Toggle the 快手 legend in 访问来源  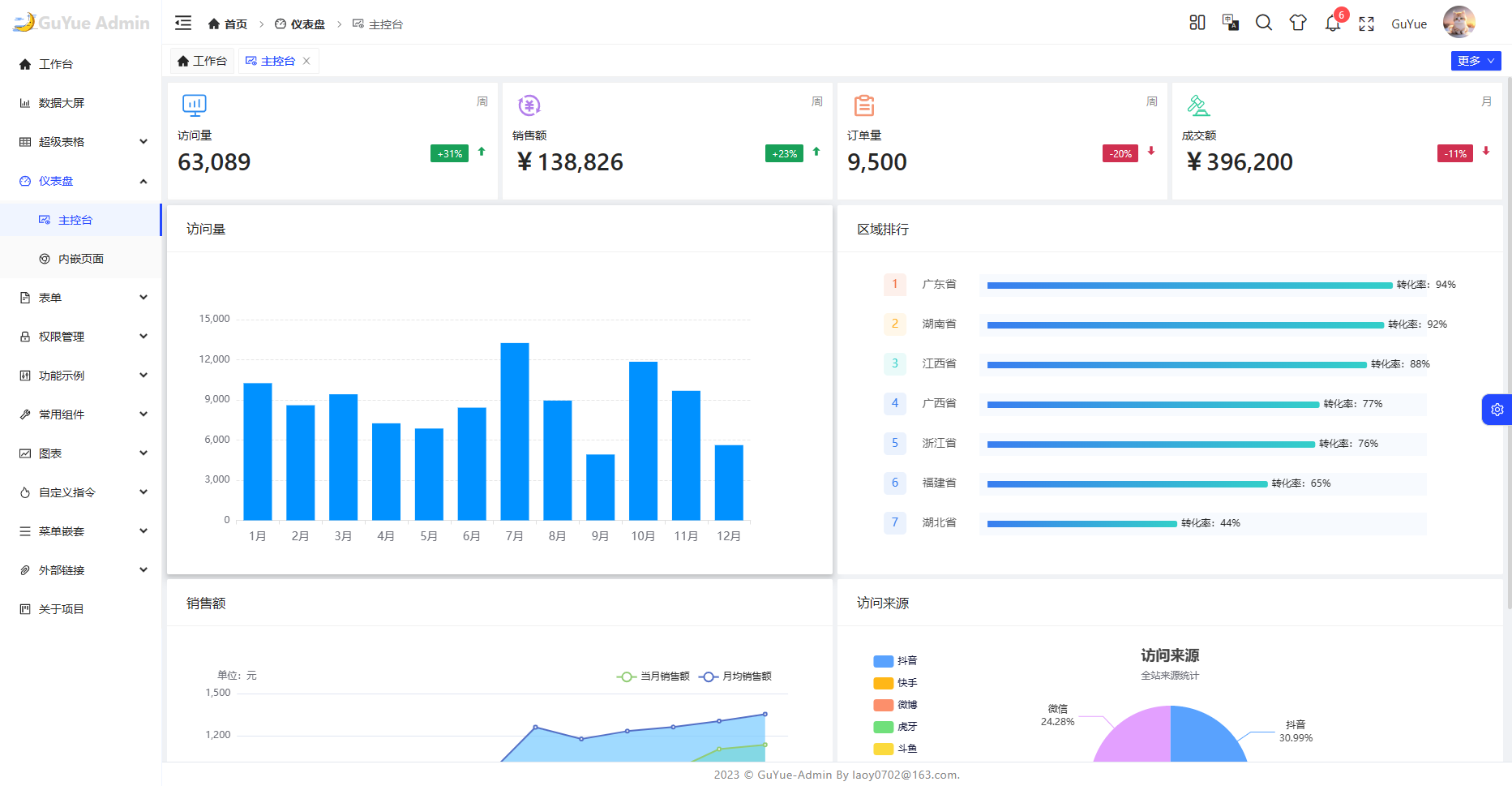tap(896, 683)
